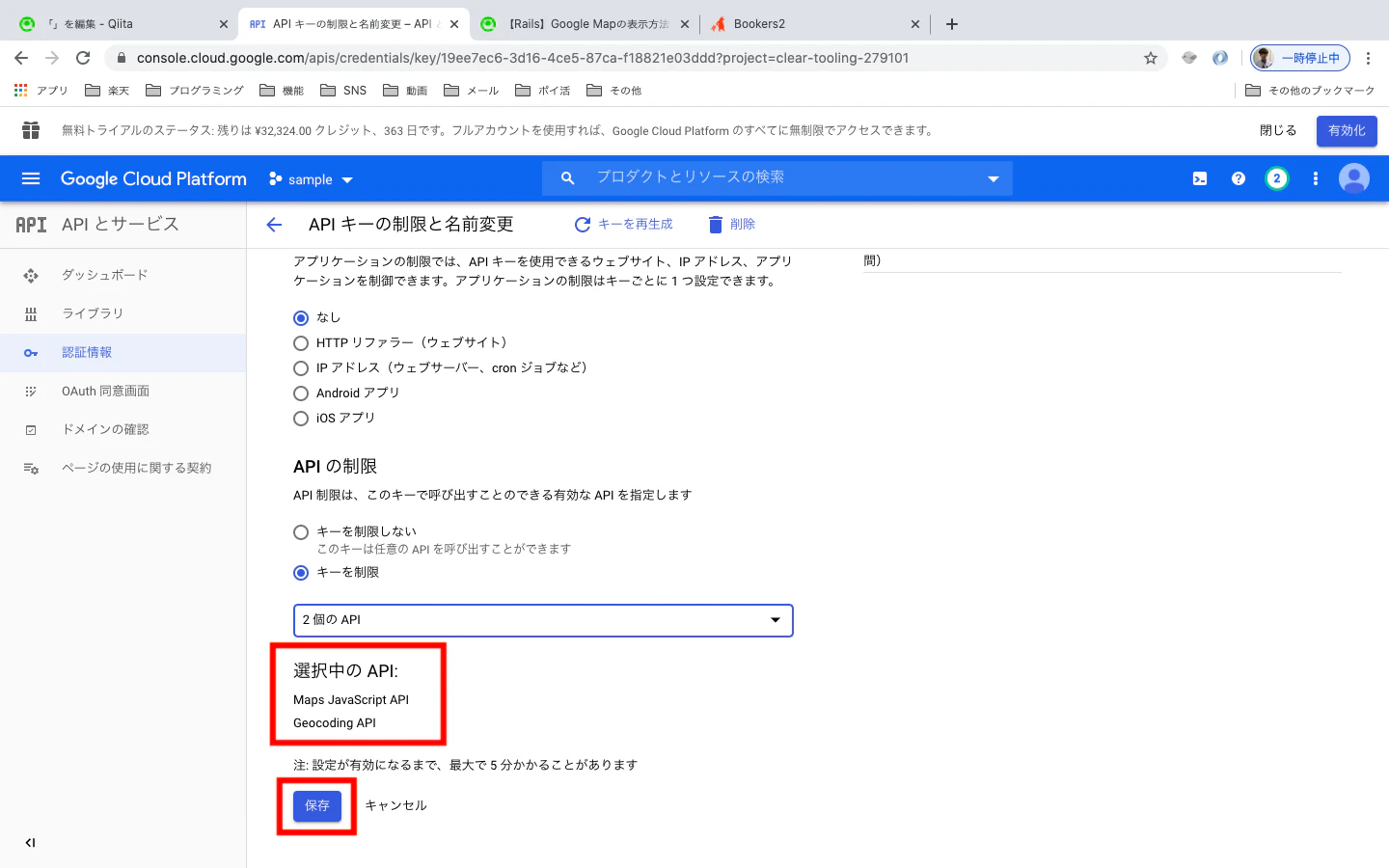Expand the search bar dropdown arrow
This screenshot has width=1389, height=868.
click(x=993, y=178)
